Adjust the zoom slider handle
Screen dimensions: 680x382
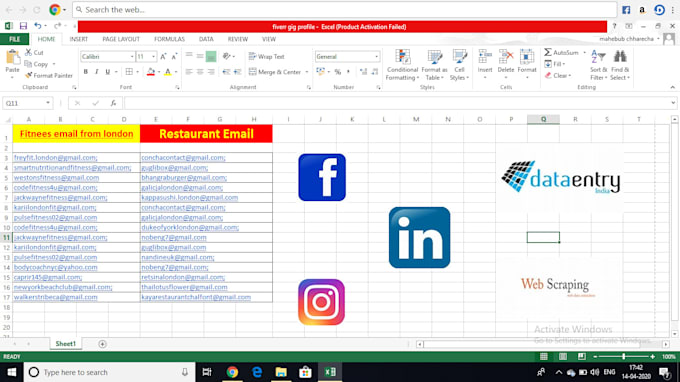pos(624,356)
